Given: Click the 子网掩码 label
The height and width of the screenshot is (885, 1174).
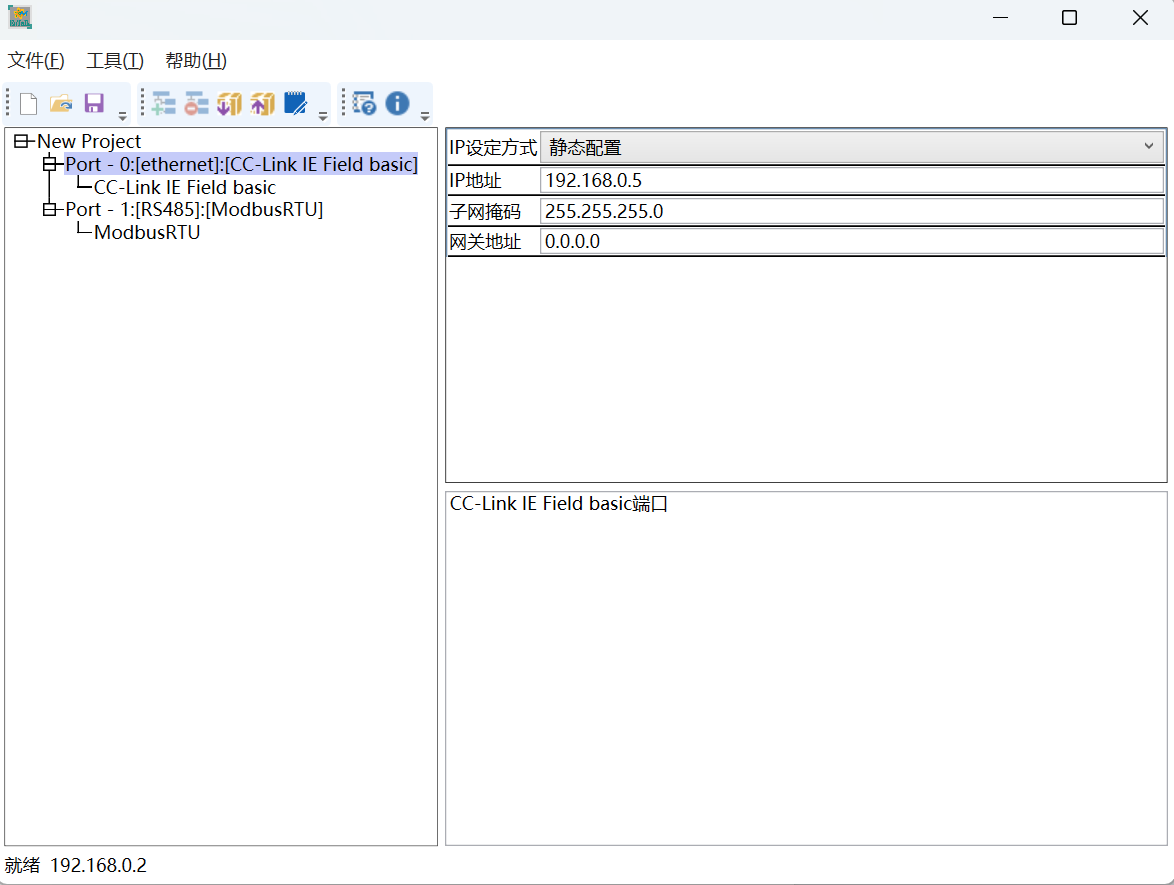Looking at the screenshot, I should click(x=484, y=211).
